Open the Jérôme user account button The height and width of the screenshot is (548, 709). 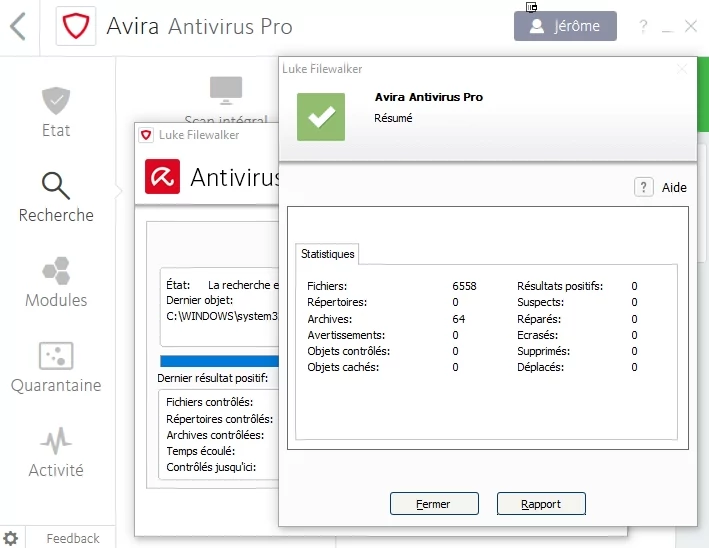(565, 26)
